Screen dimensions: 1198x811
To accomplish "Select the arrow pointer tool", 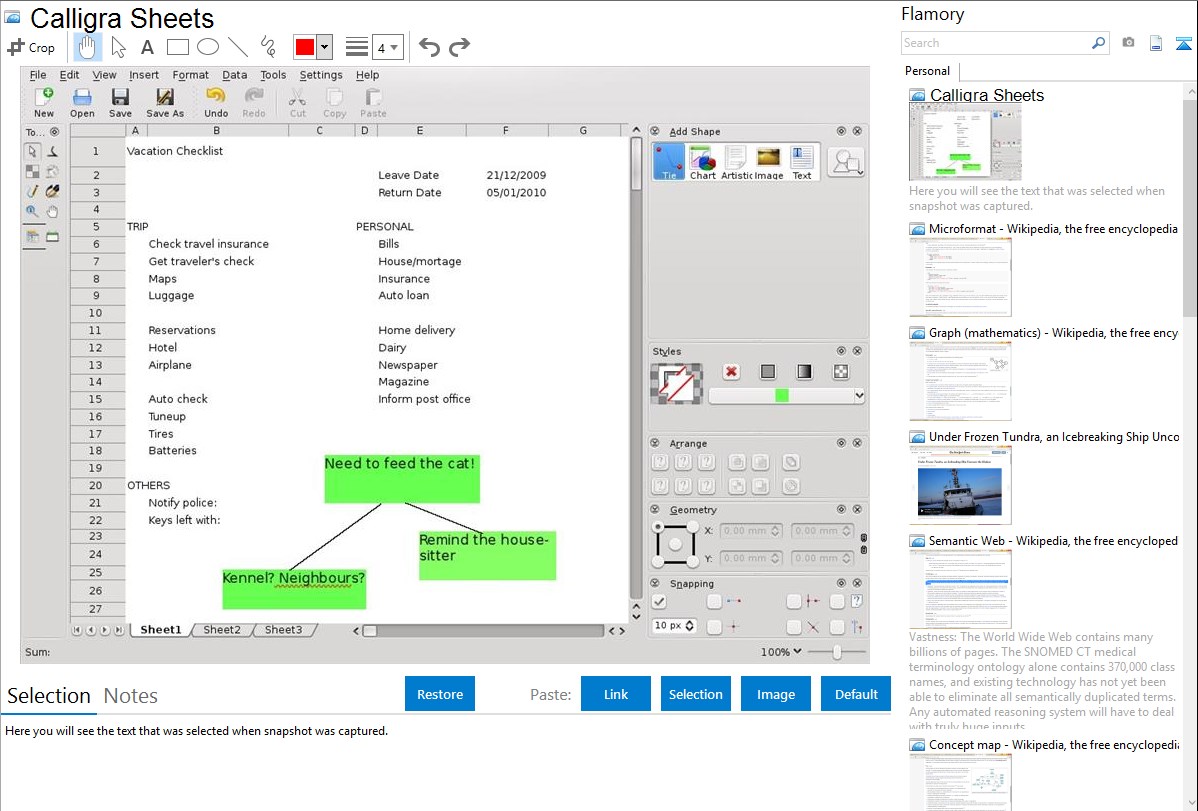I will (118, 47).
